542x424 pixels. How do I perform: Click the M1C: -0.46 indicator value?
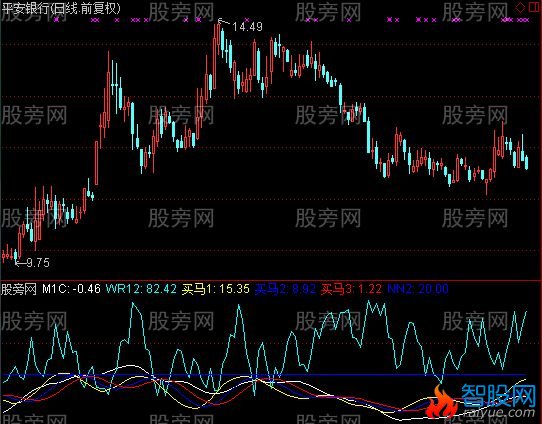[71, 289]
